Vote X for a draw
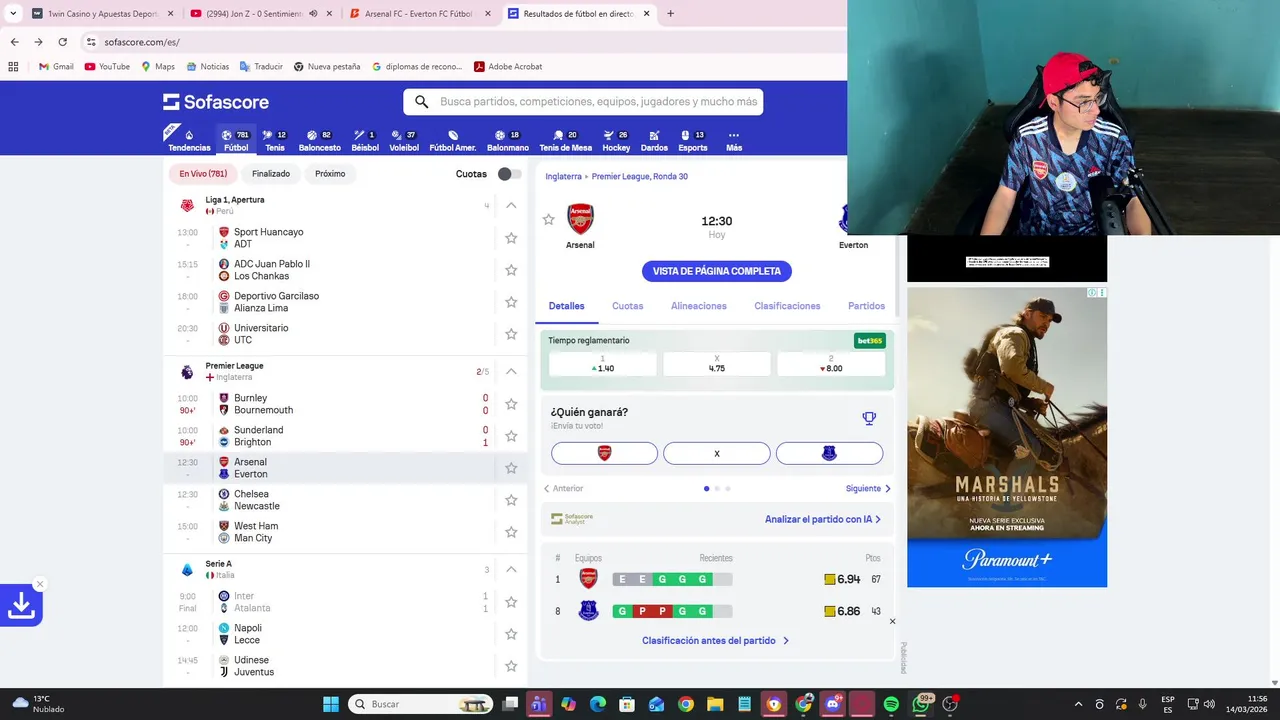Image resolution: width=1280 pixels, height=720 pixels. (717, 453)
